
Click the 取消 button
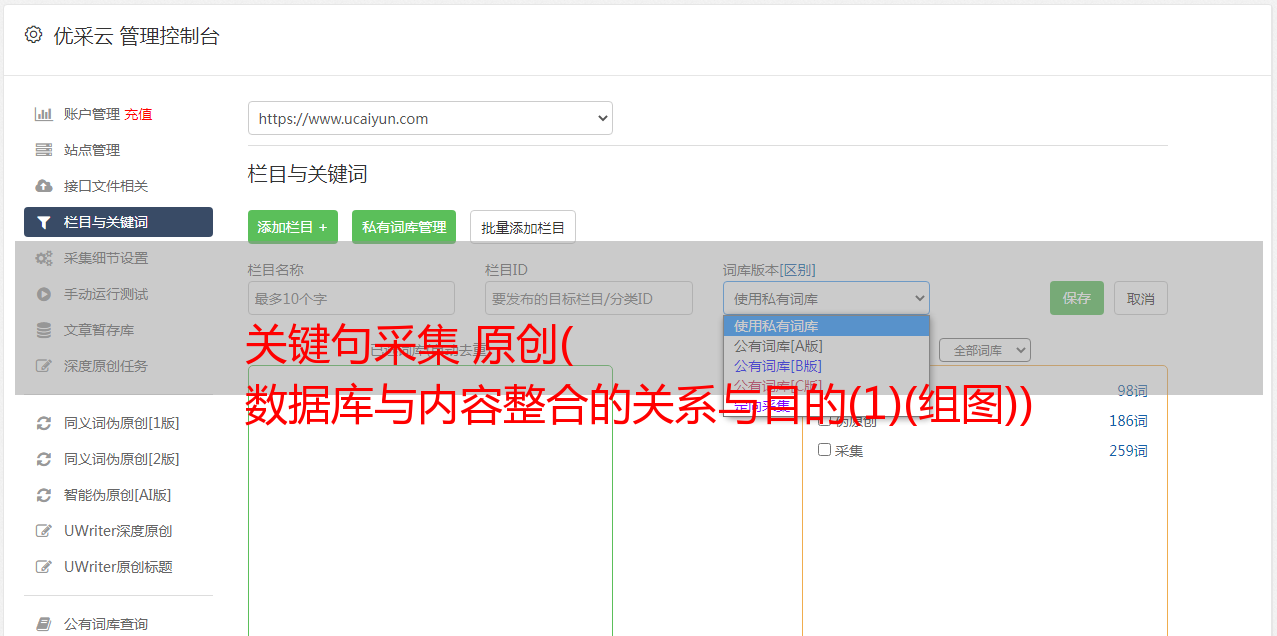(x=1141, y=298)
